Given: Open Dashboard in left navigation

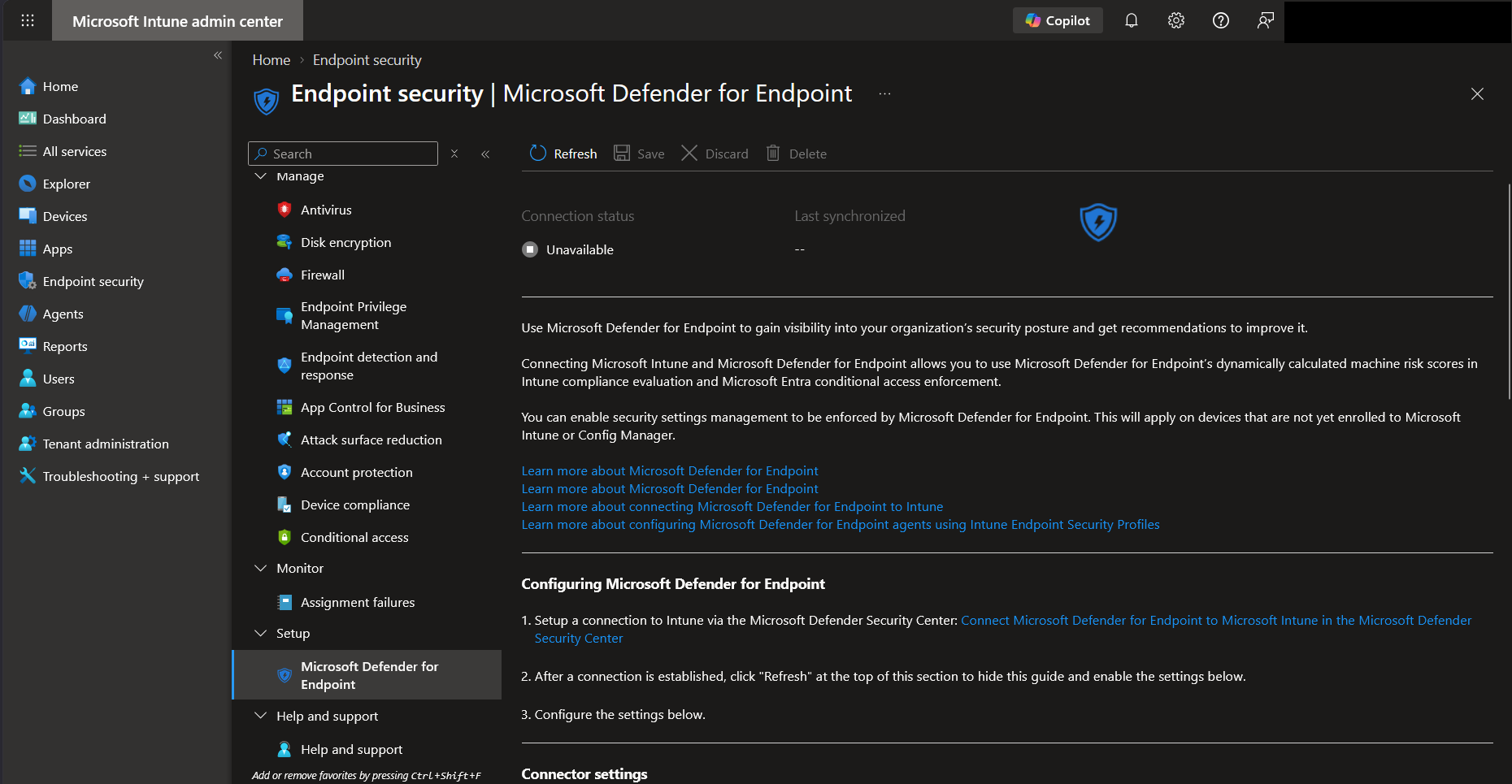Looking at the screenshot, I should tap(74, 119).
